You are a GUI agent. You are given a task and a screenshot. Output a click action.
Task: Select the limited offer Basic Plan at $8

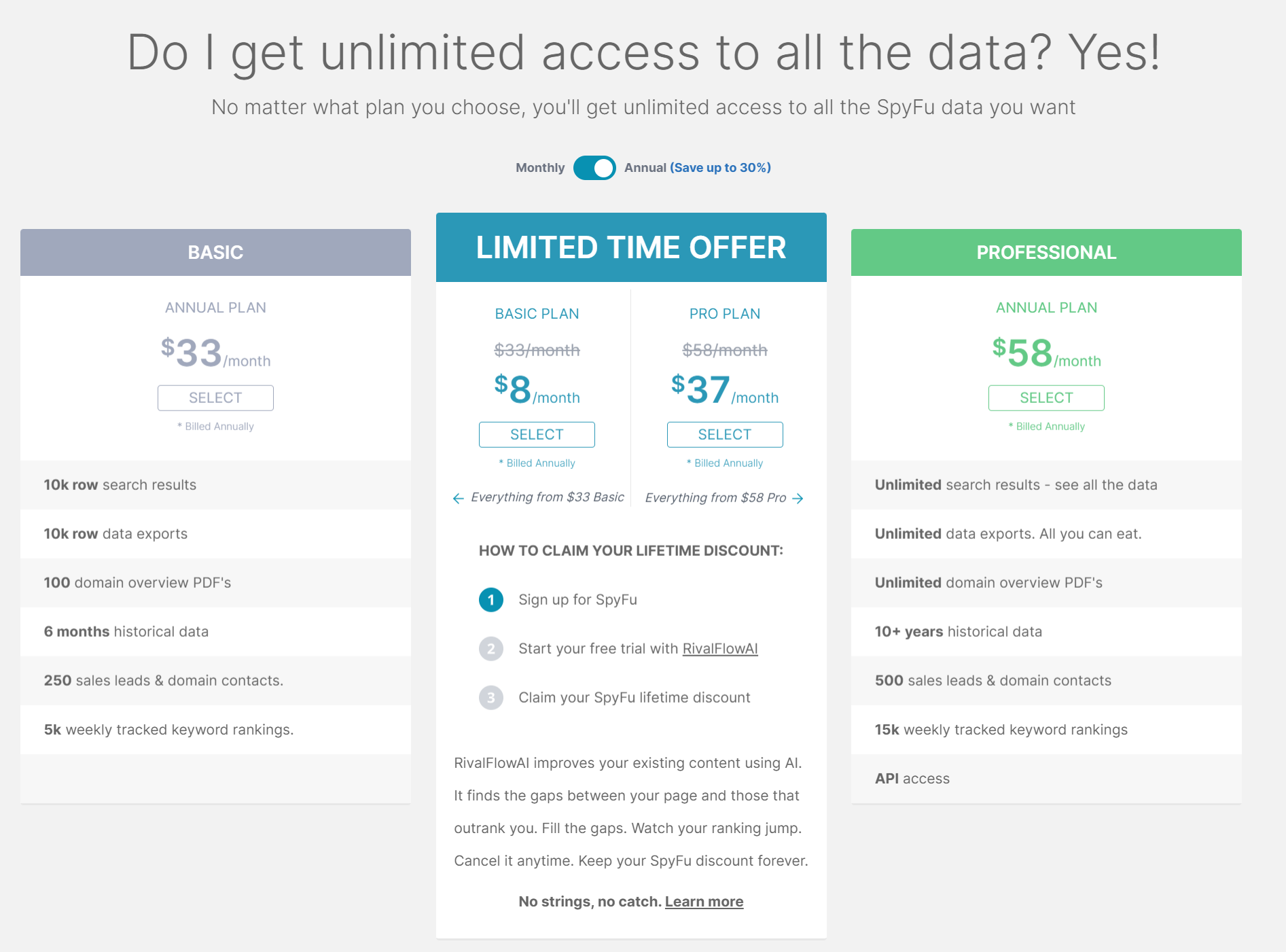537,435
